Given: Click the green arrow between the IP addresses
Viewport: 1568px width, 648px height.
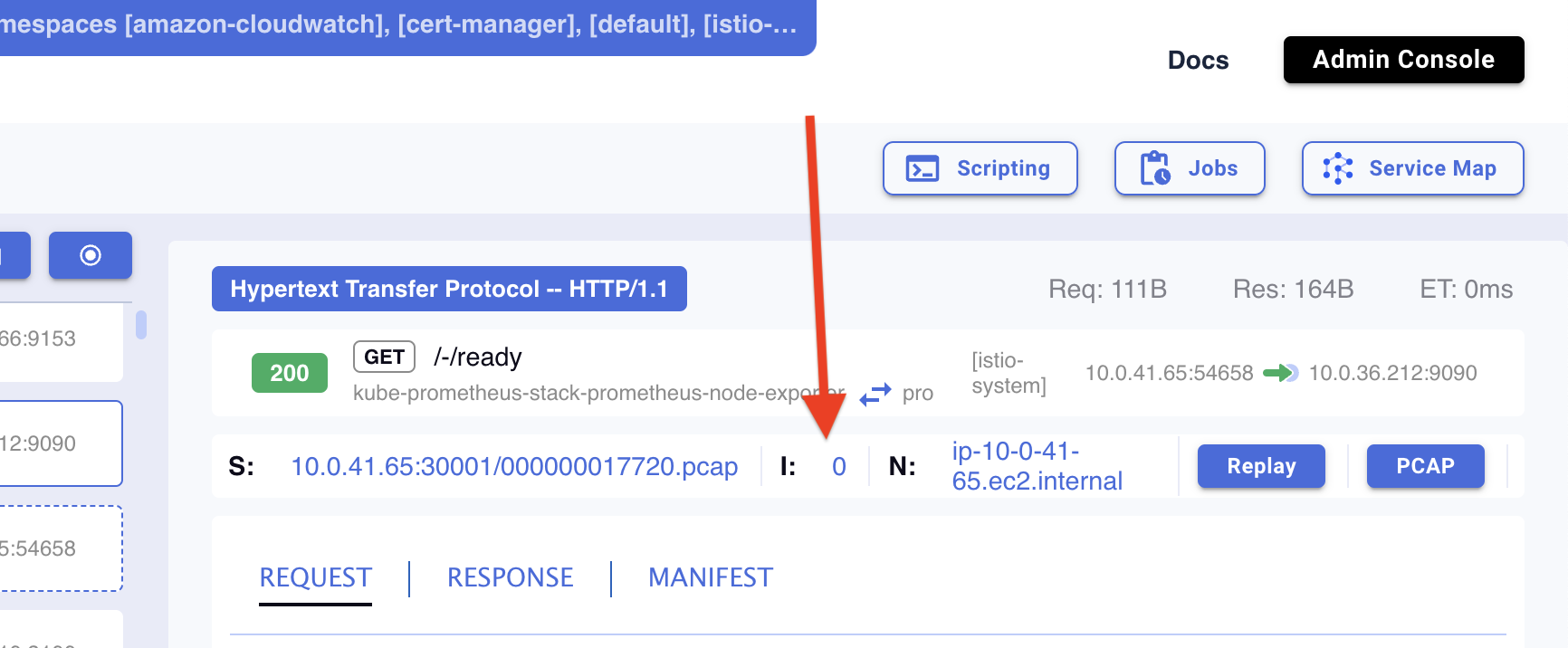Looking at the screenshot, I should (1280, 372).
